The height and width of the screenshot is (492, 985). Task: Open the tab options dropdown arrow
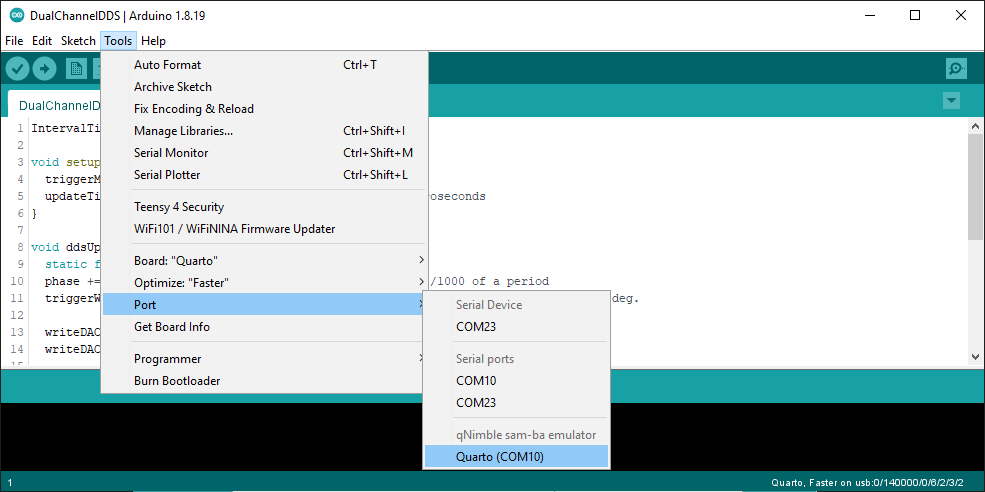[x=951, y=101]
